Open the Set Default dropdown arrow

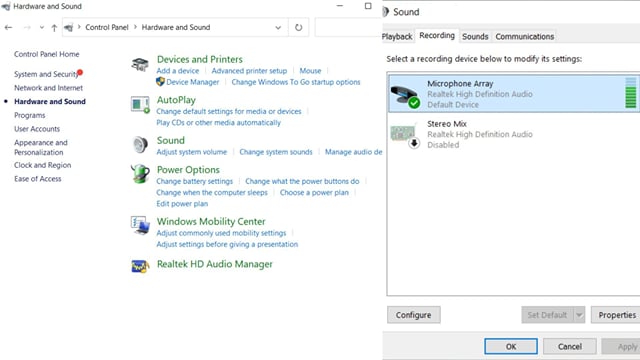coord(579,315)
